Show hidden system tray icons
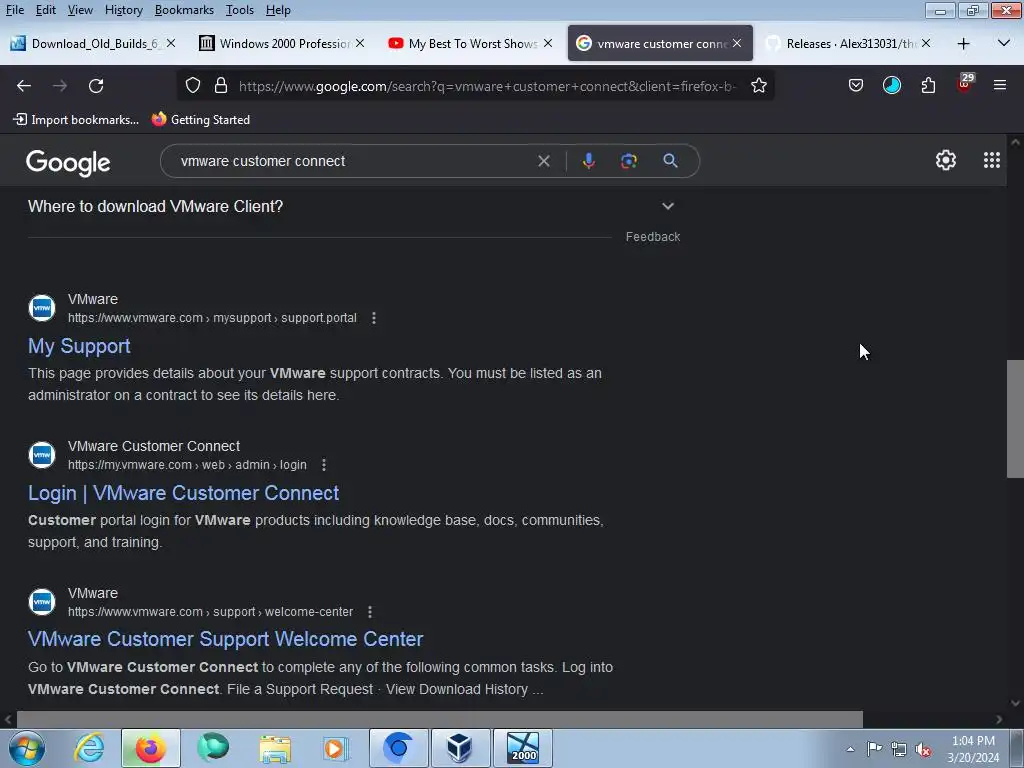Viewport: 1024px width, 768px height. 850,749
